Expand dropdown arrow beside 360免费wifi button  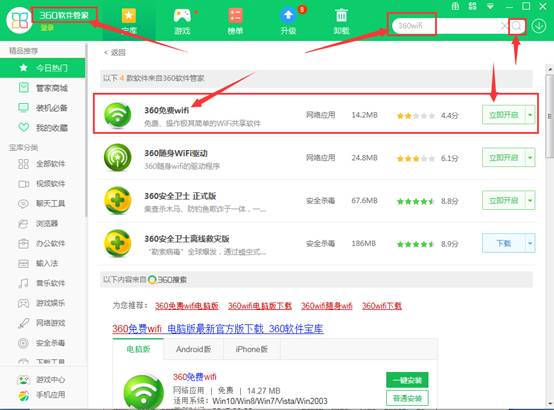tap(530, 115)
